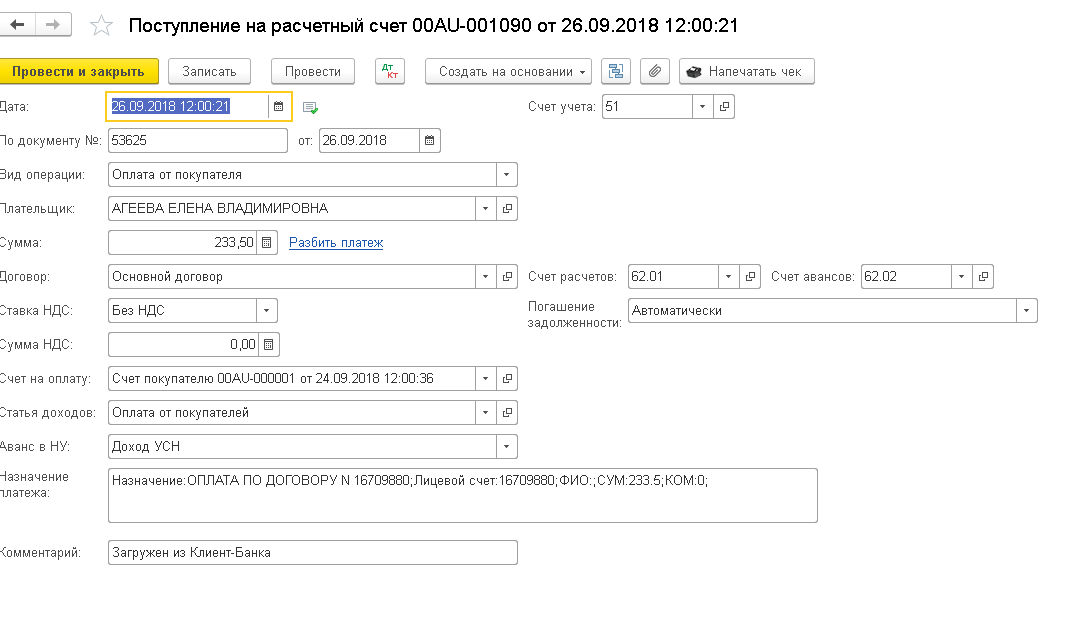Click into the Комментарий text field
Viewport: 1068px width, 631px height.
pos(312,552)
